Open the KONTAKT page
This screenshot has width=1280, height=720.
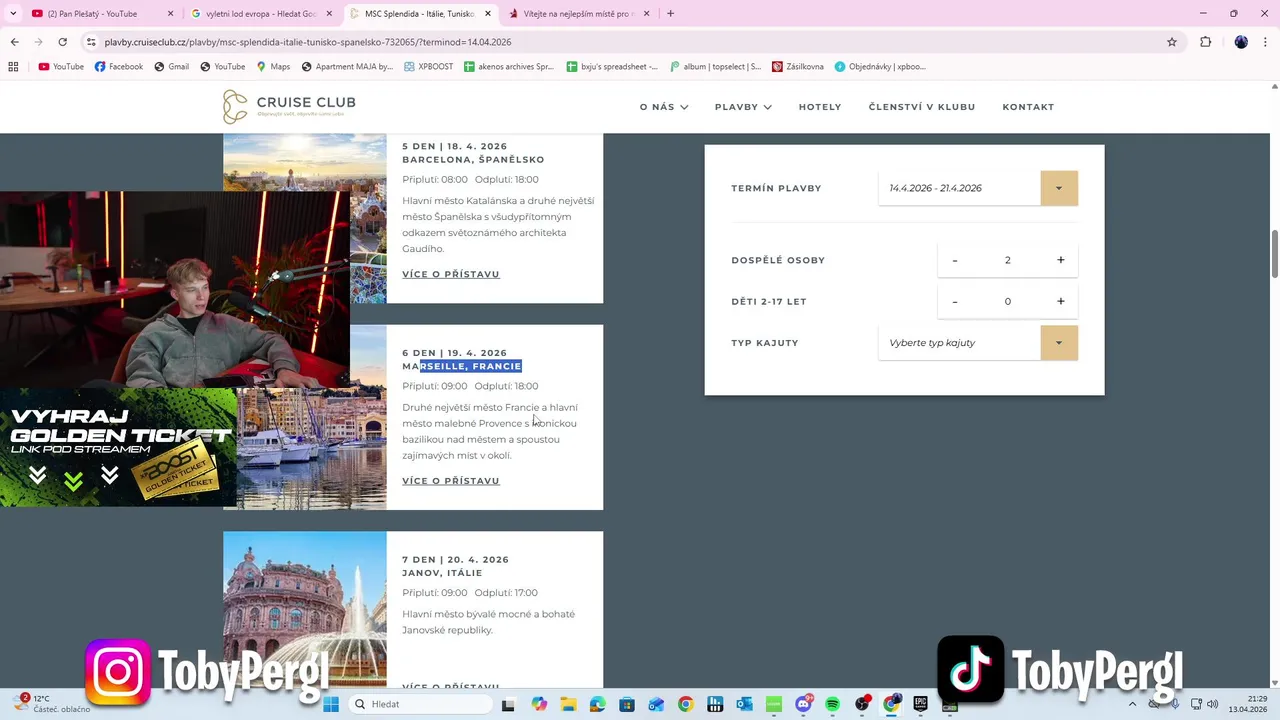pyautogui.click(x=1028, y=107)
